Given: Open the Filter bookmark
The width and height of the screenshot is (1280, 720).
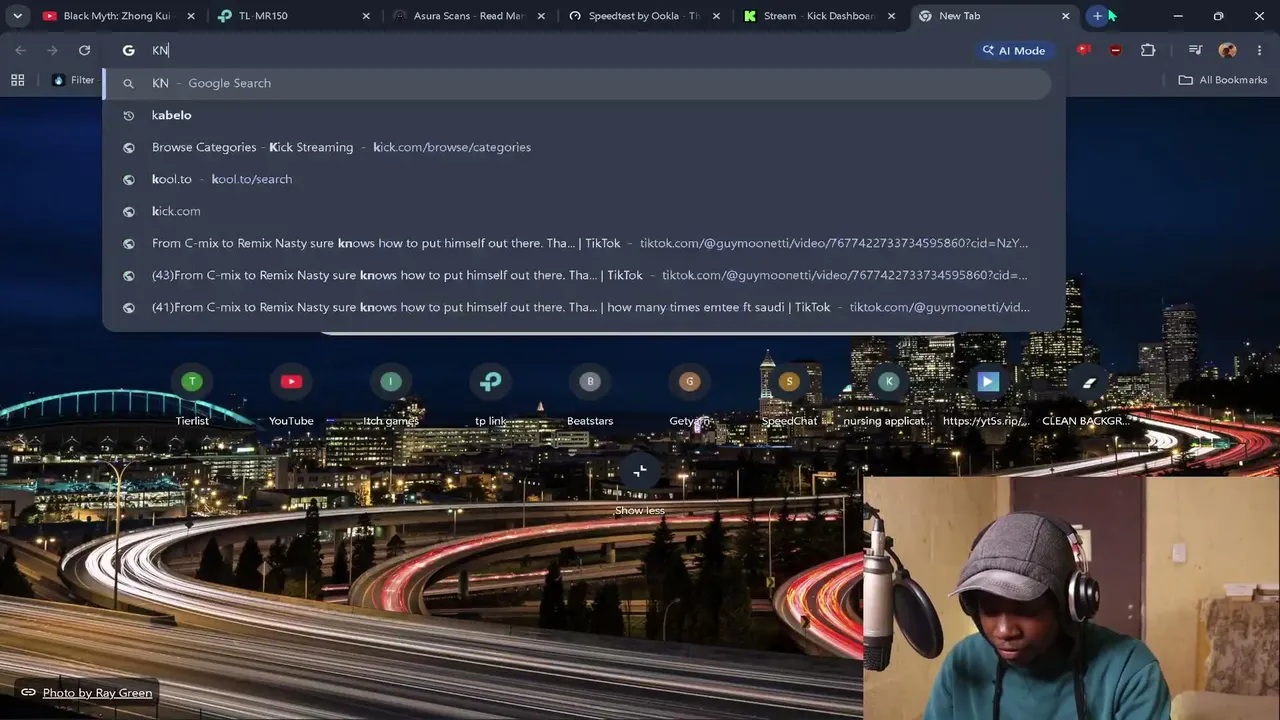Looking at the screenshot, I should tap(73, 80).
